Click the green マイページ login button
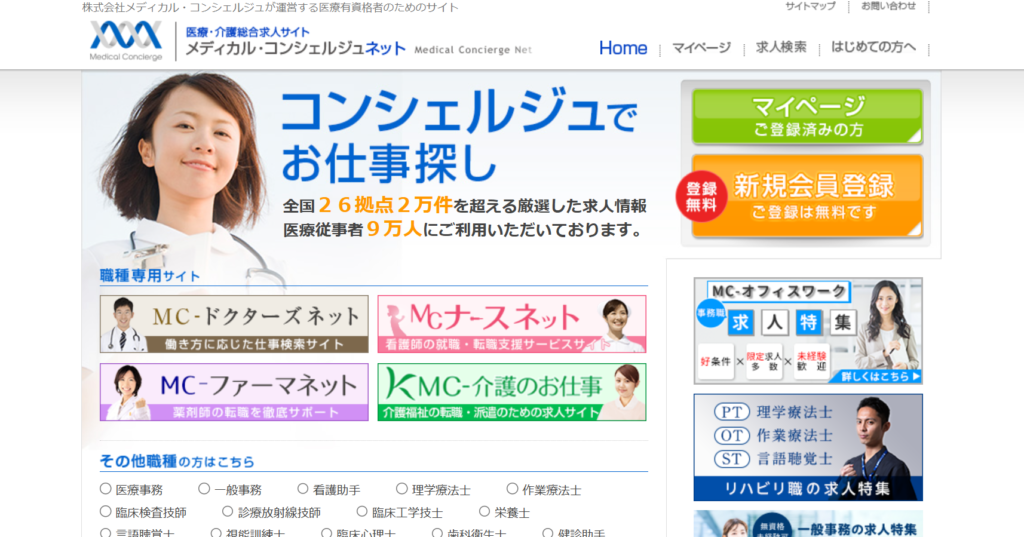The width and height of the screenshot is (1024, 537). [807, 117]
